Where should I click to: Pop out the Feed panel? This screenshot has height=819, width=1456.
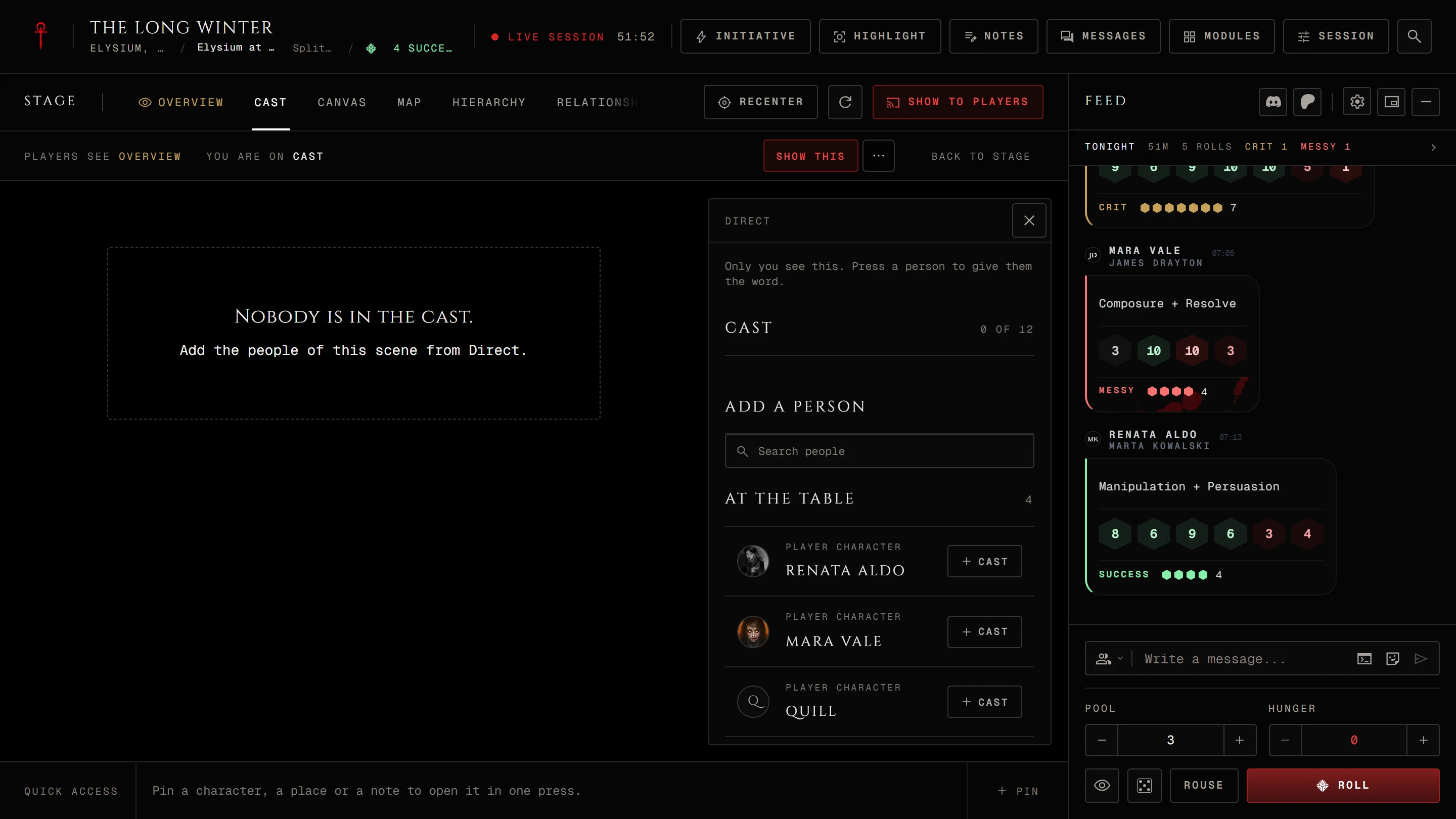point(1392,102)
